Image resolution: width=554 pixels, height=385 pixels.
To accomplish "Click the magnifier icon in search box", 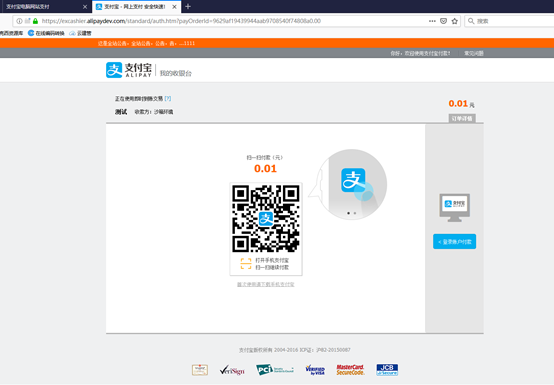I will point(471,21).
